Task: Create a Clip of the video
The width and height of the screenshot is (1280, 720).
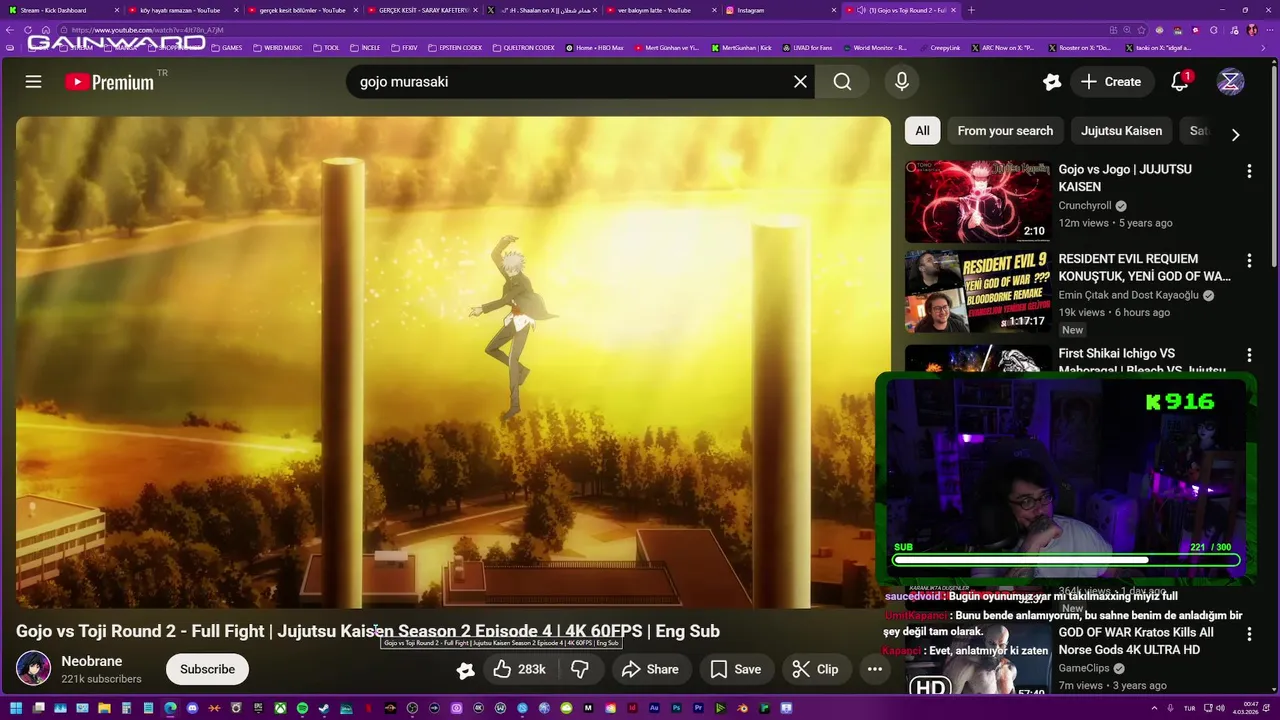Action: (816, 669)
